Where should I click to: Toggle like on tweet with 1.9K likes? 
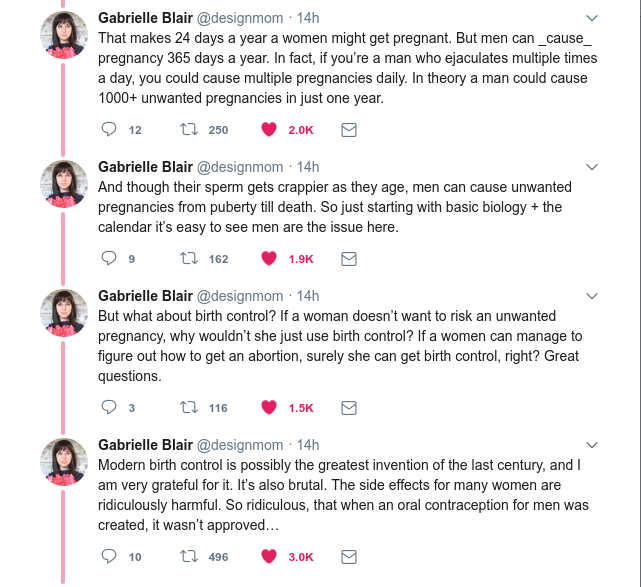click(269, 259)
